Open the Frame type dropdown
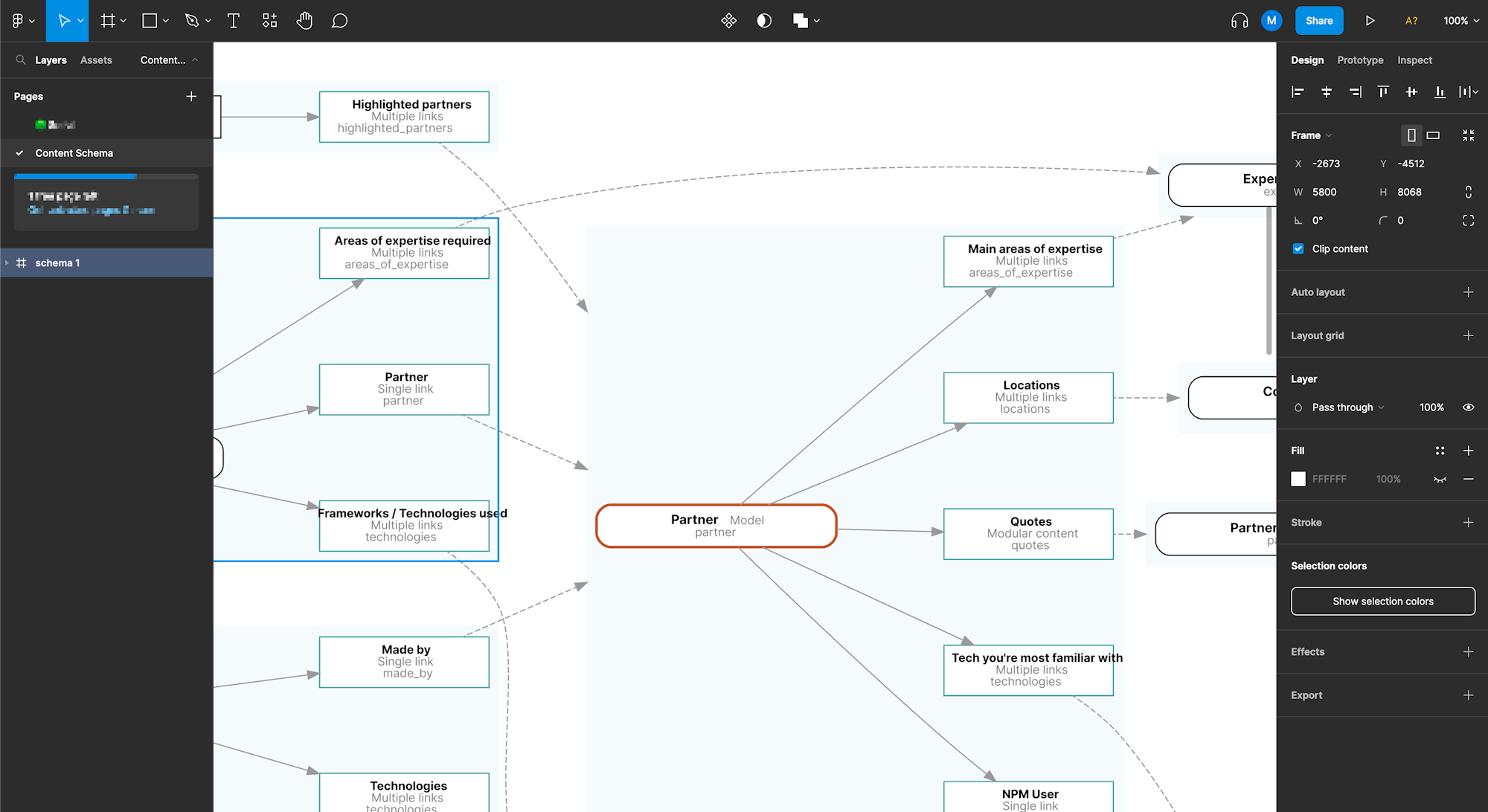Image resolution: width=1488 pixels, height=812 pixels. pos(1312,135)
